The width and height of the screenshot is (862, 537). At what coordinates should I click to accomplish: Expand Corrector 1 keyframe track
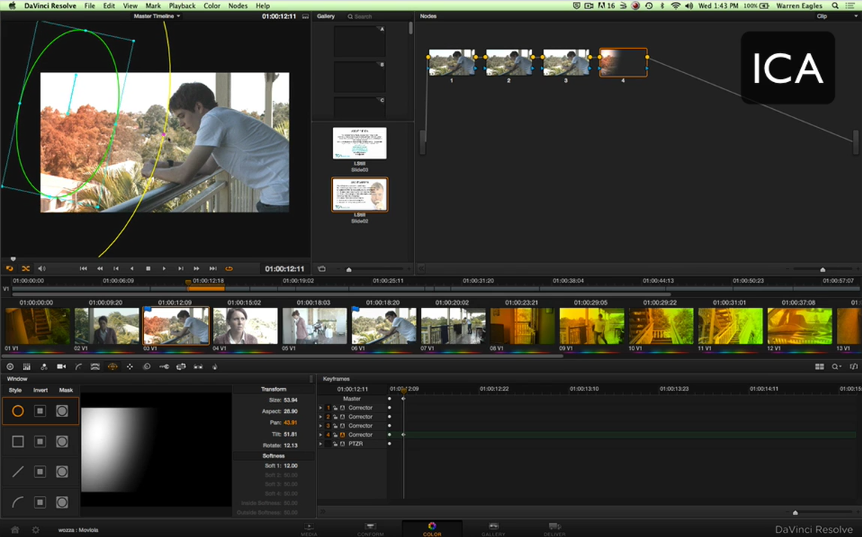tap(321, 408)
